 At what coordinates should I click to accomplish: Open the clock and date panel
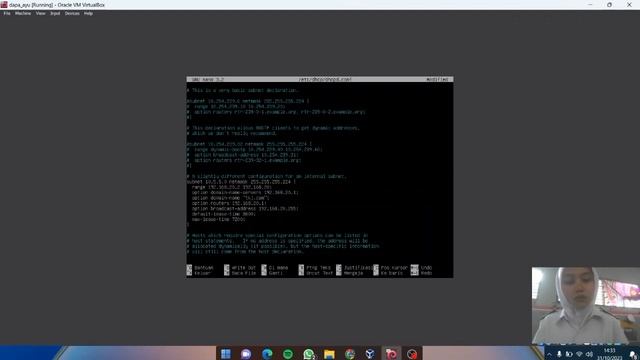click(x=609, y=354)
